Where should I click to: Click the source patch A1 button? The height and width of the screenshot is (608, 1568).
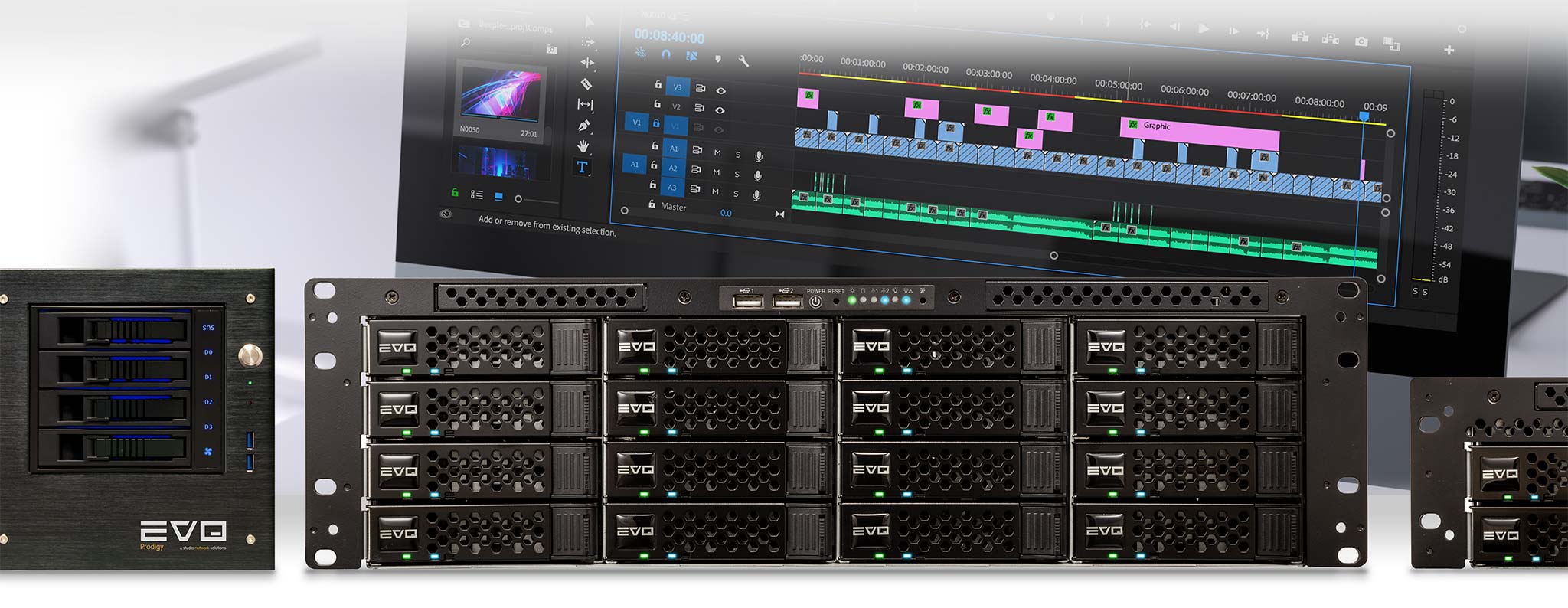tap(634, 165)
